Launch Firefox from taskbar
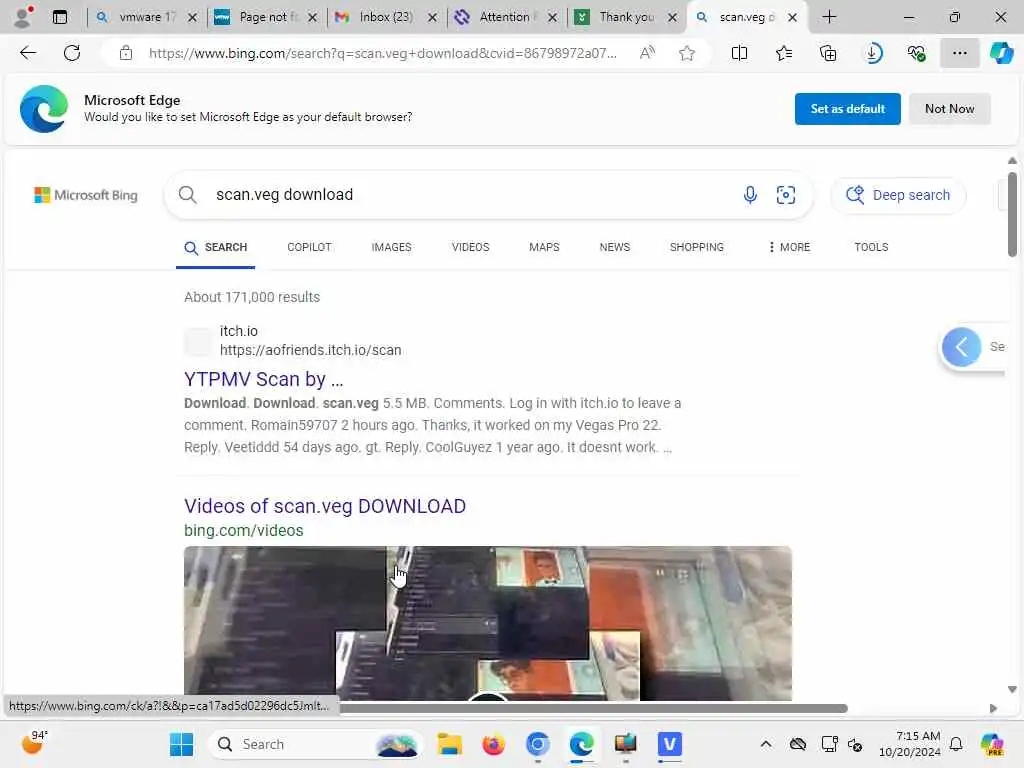 click(493, 744)
